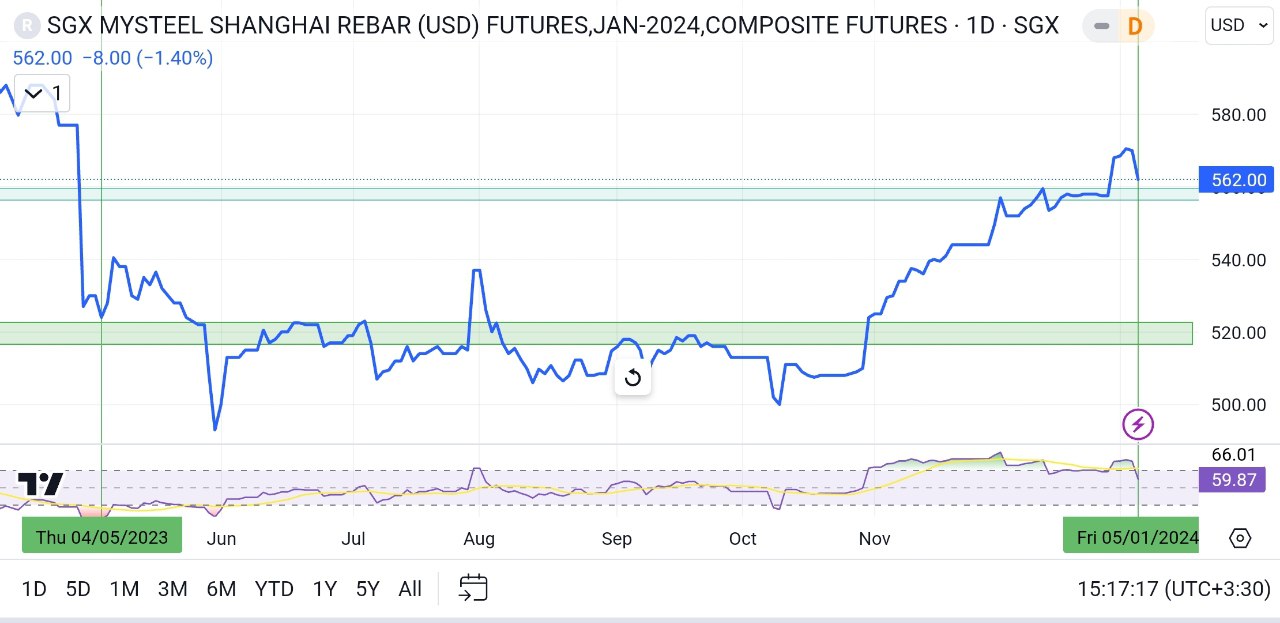This screenshot has width=1280, height=623.
Task: Select the 6M time range
Action: 221,589
